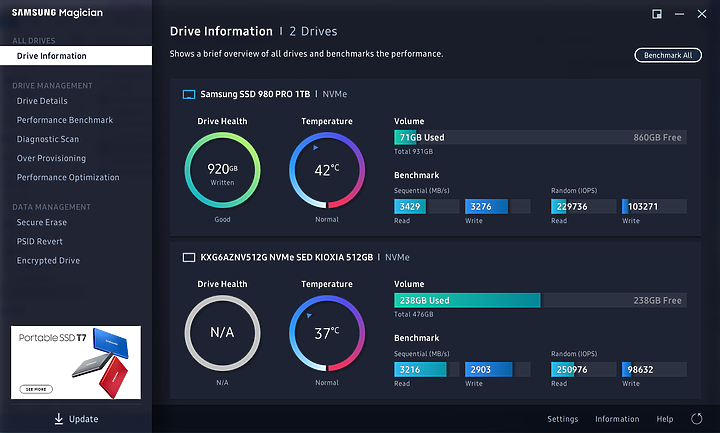Open Encrypted Drive settings

point(48,260)
